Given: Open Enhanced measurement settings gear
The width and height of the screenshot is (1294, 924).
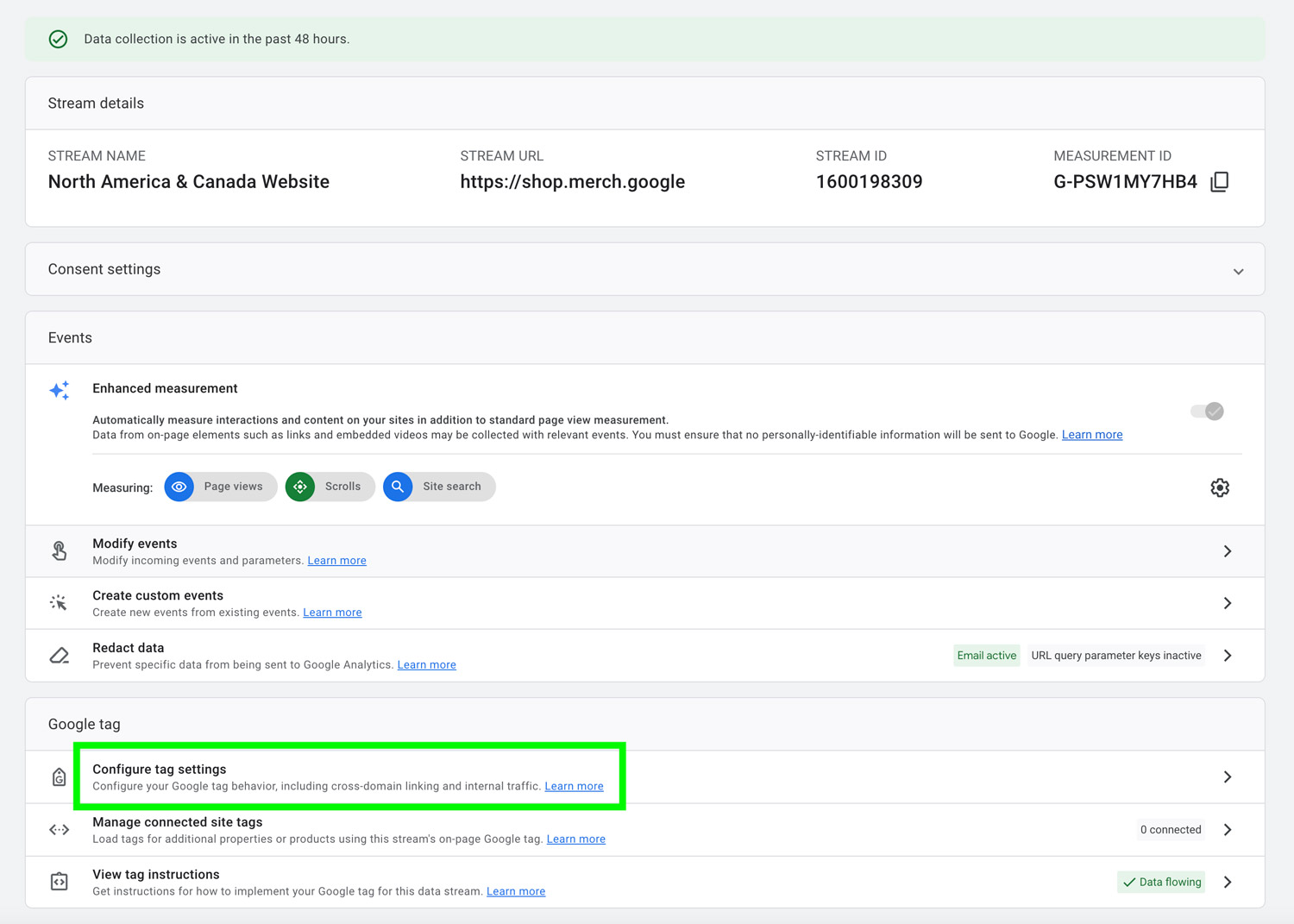Looking at the screenshot, I should click(1219, 487).
